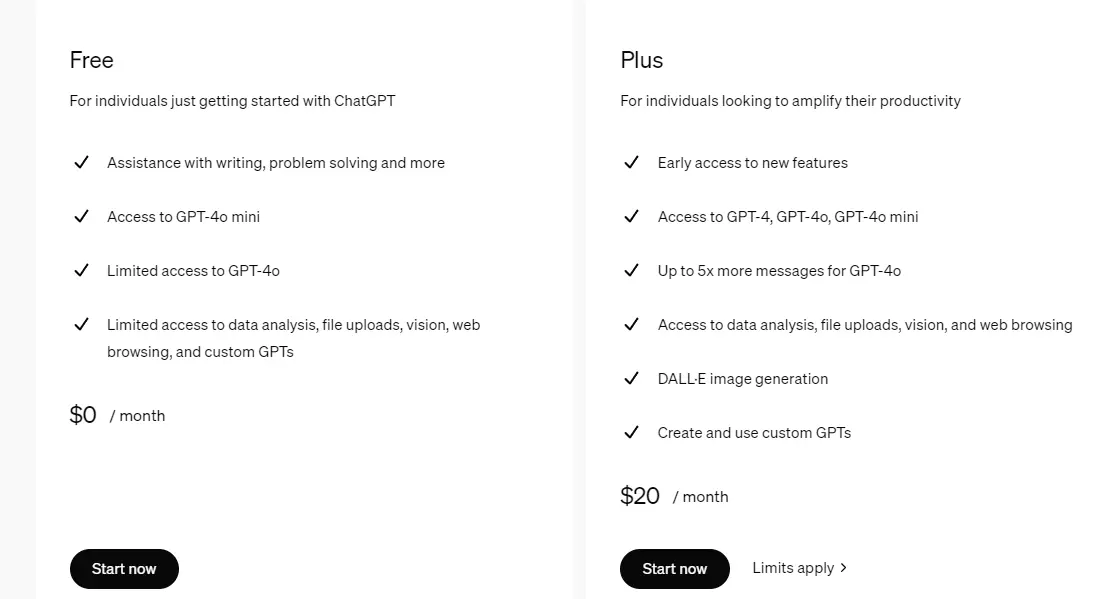Open the 'Limits apply' link
The height and width of the screenshot is (599, 1097).
[793, 567]
